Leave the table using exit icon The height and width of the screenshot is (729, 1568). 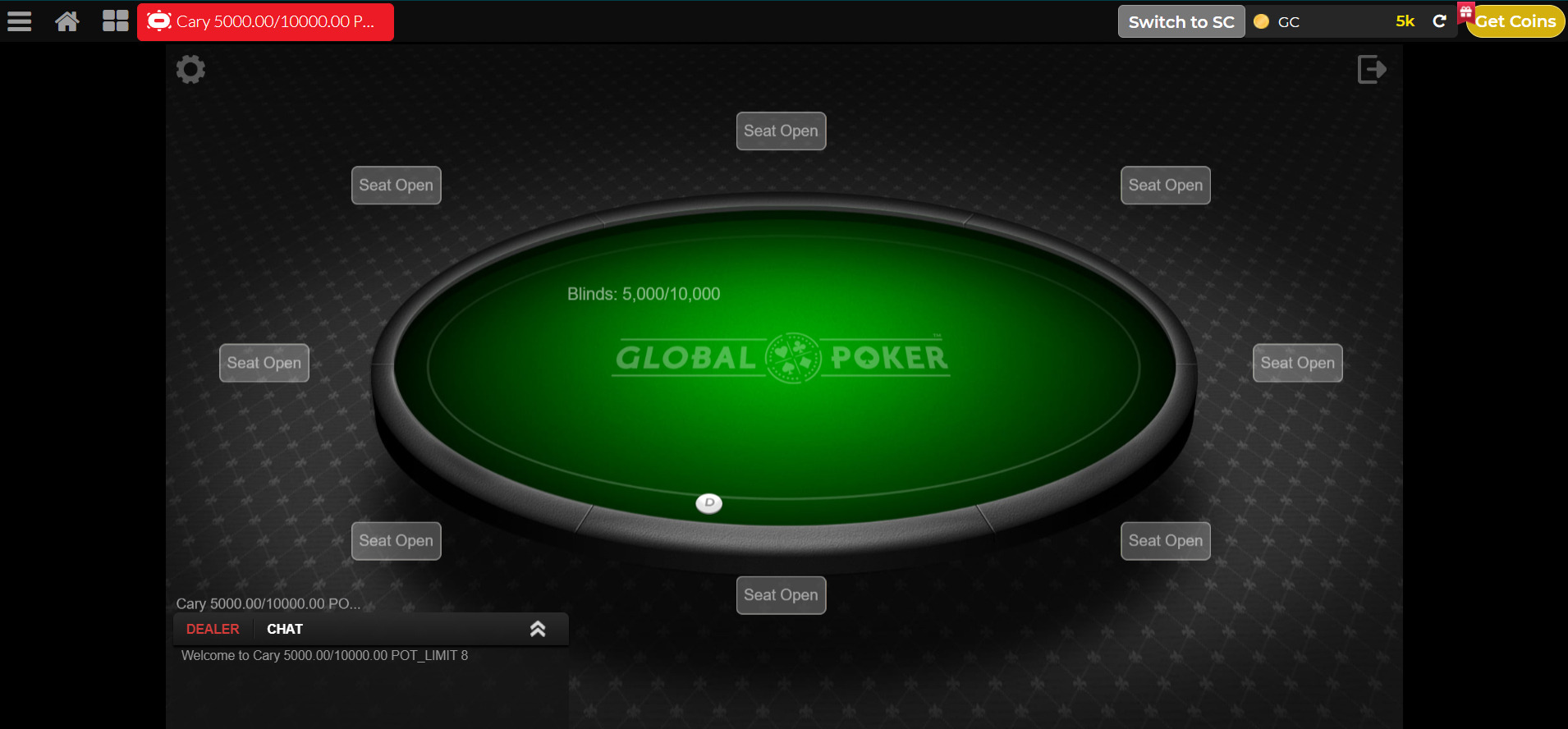pyautogui.click(x=1372, y=70)
